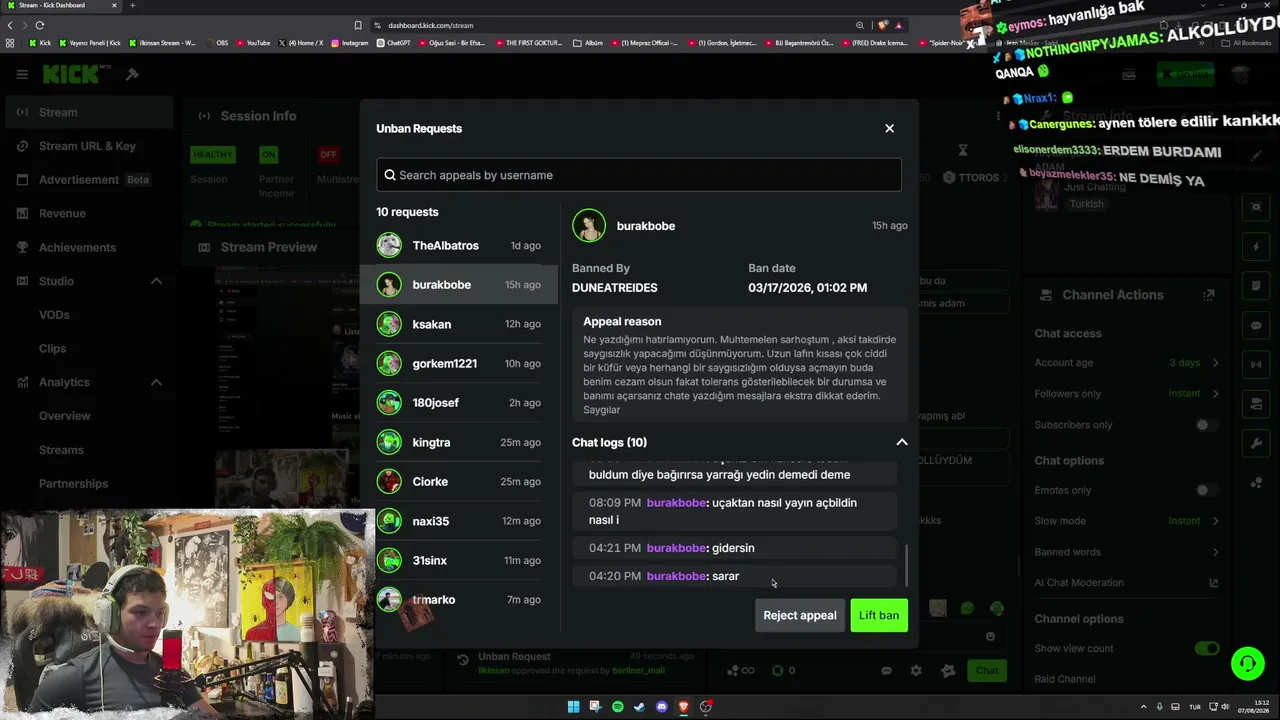The width and height of the screenshot is (1280, 720).
Task: Open Spotify from the taskbar
Action: [x=617, y=707]
